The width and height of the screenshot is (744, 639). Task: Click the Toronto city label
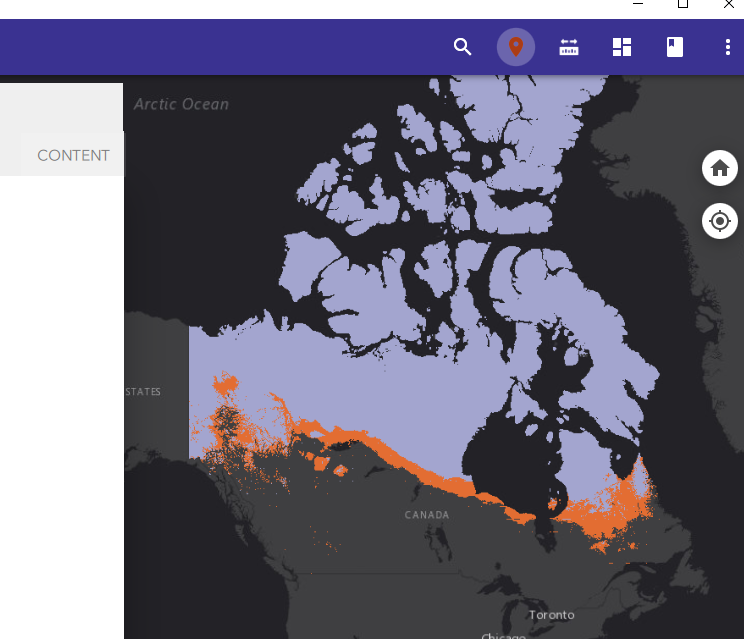[552, 614]
